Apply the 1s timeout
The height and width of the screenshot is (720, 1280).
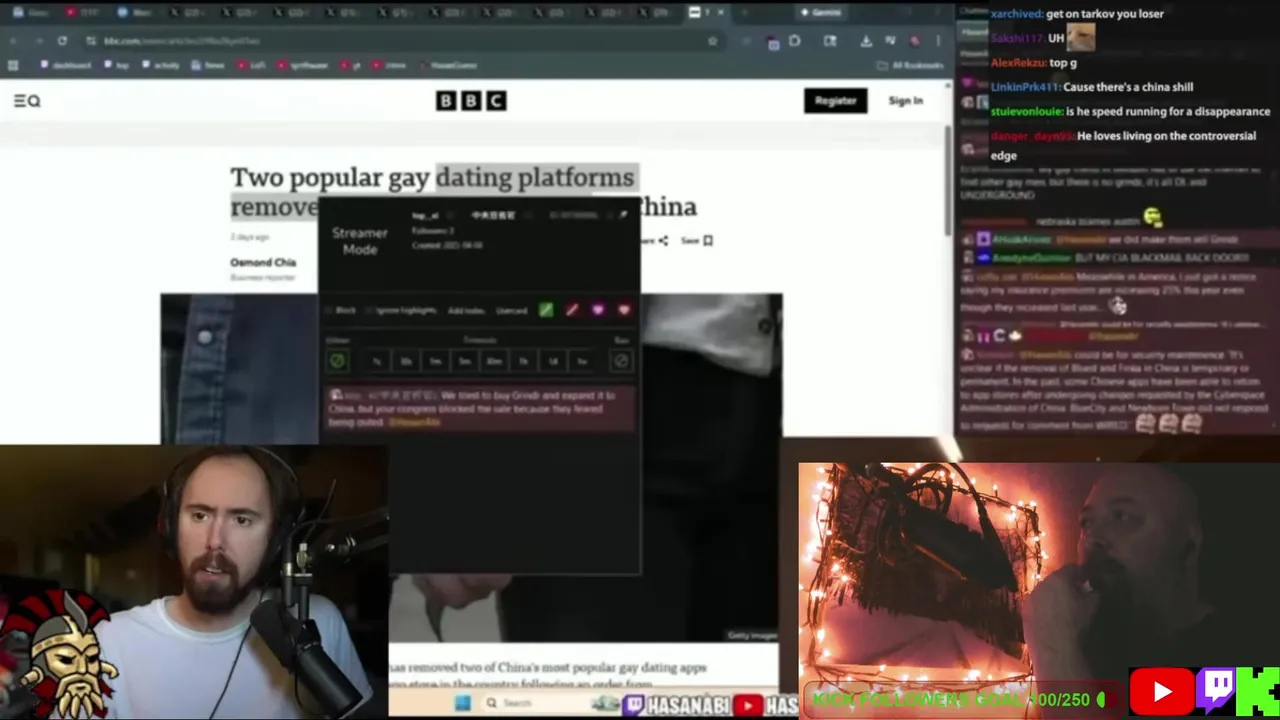pyautogui.click(x=377, y=361)
